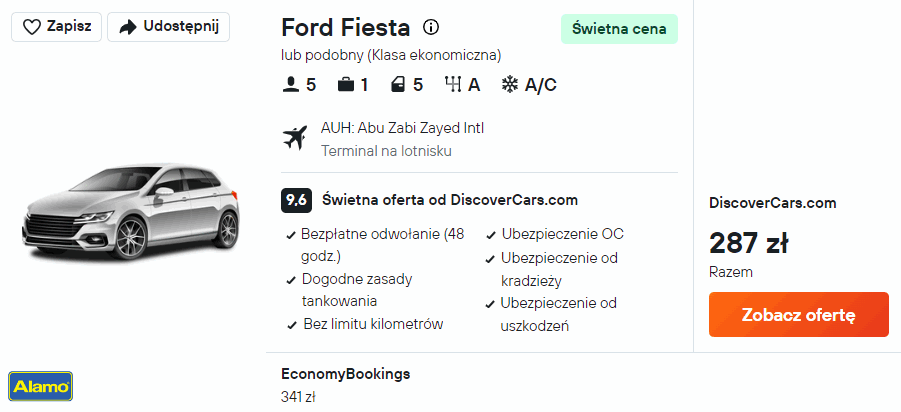Click the 9.6 rating badge
901x412 pixels.
296,200
